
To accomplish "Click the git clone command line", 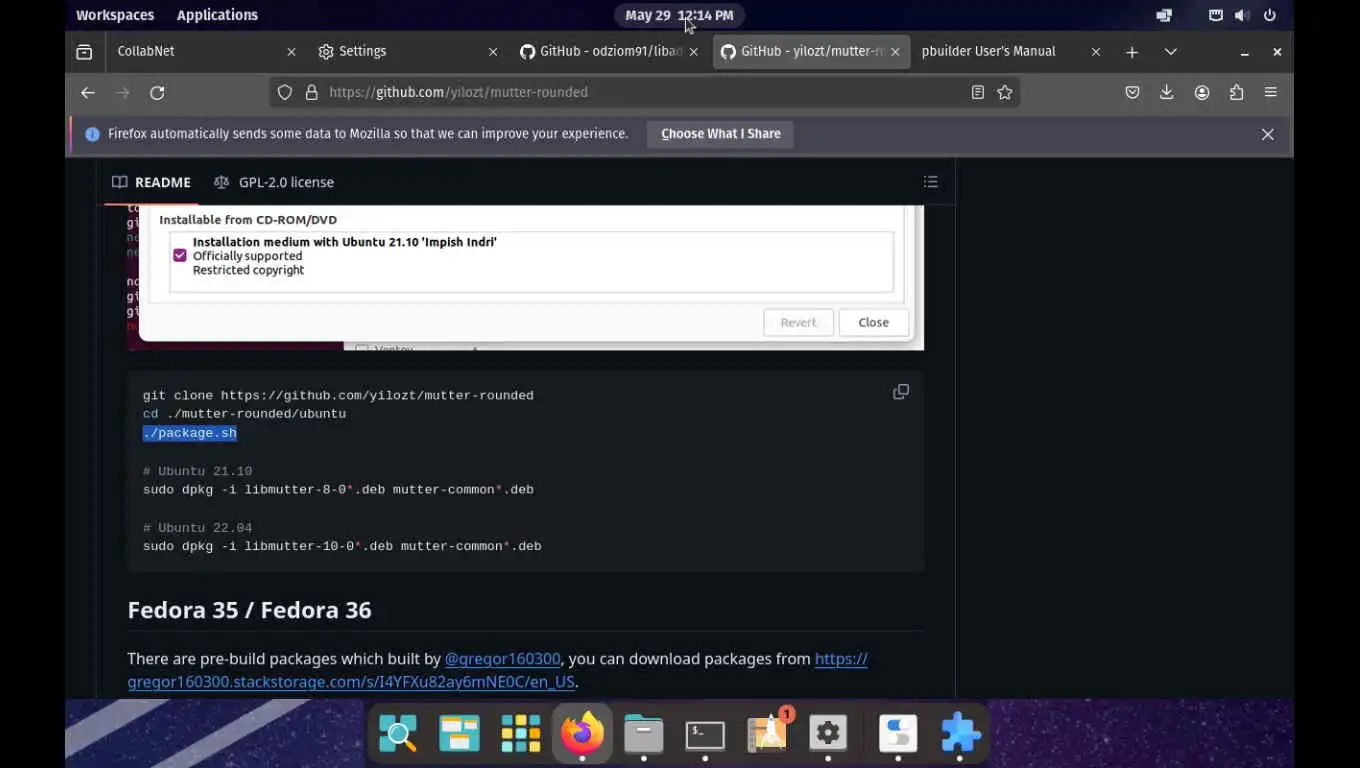I will pos(338,395).
